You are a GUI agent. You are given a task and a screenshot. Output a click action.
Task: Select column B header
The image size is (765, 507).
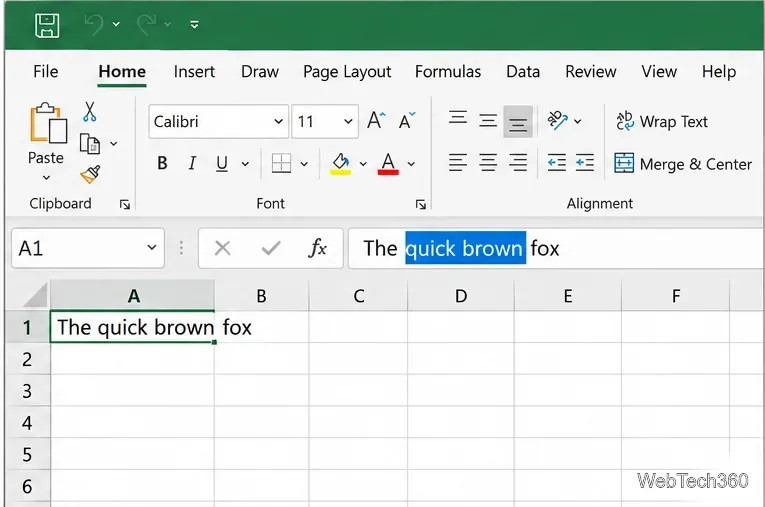pos(262,296)
